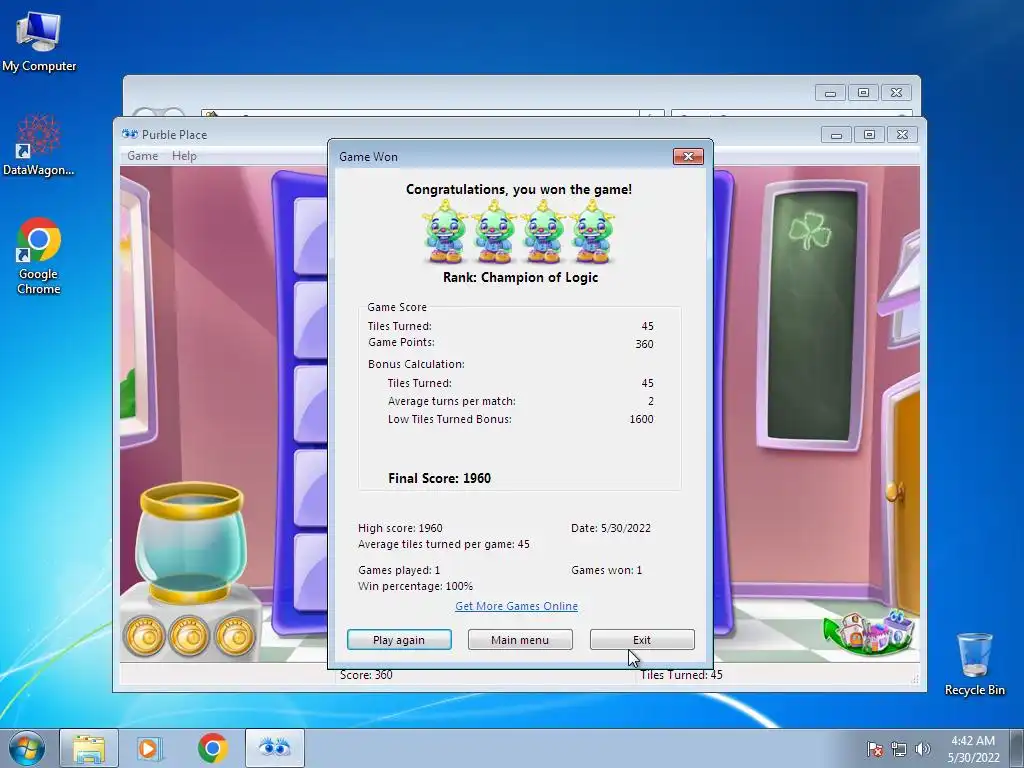Open the volume speaker tray icon
Screen dimensions: 1024x768
[922, 749]
